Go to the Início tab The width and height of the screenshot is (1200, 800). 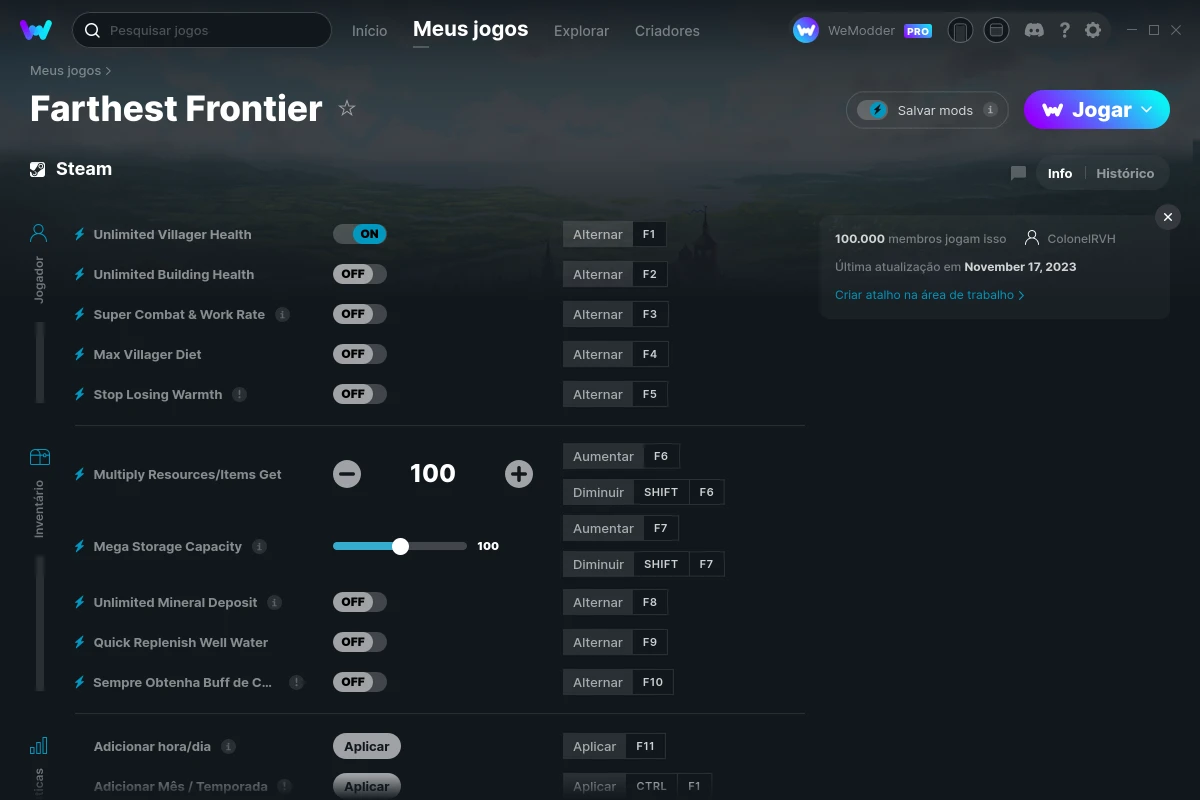point(369,31)
